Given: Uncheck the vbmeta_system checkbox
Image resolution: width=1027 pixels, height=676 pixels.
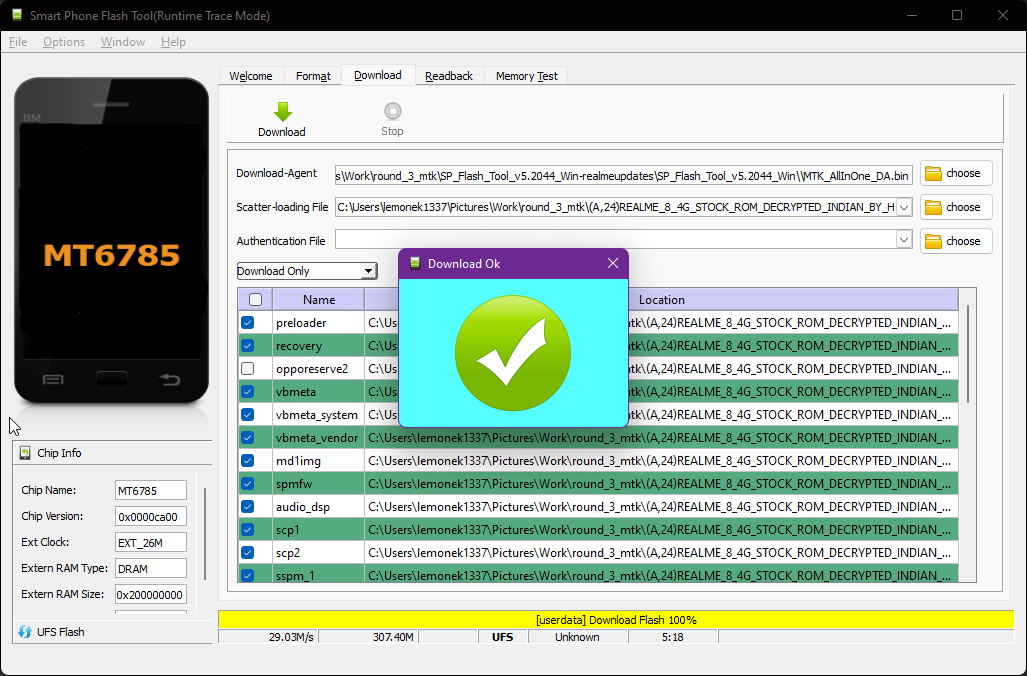Looking at the screenshot, I should pyautogui.click(x=248, y=415).
